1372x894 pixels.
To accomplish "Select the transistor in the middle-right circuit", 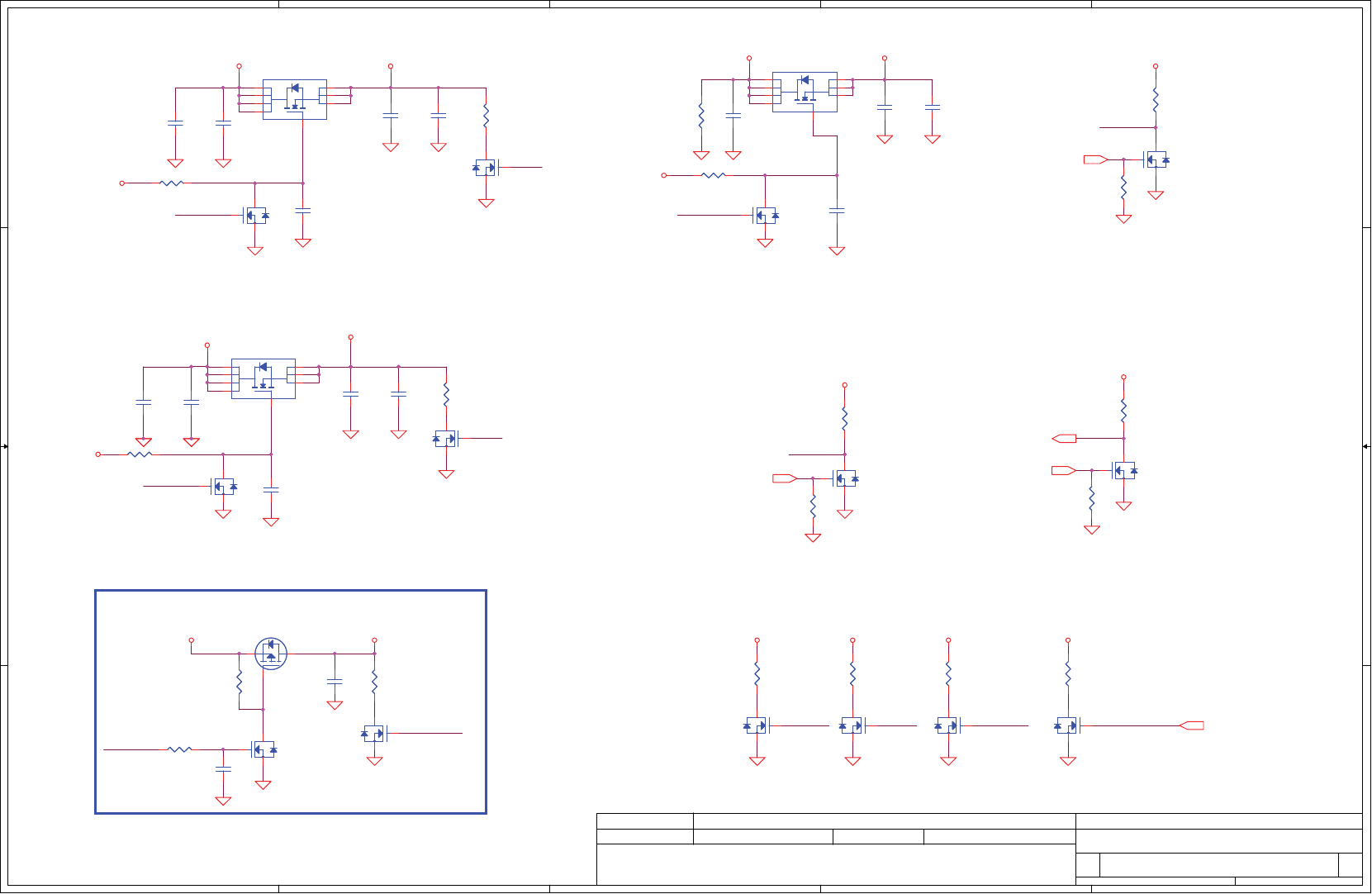I will coord(1124,470).
